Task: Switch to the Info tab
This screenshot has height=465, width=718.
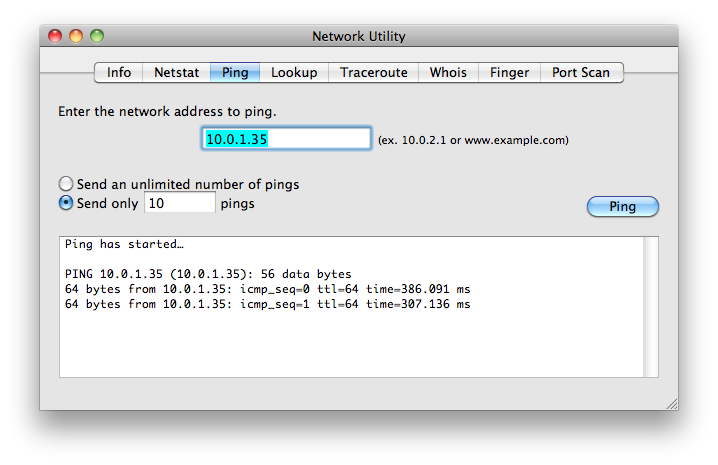Action: point(119,72)
